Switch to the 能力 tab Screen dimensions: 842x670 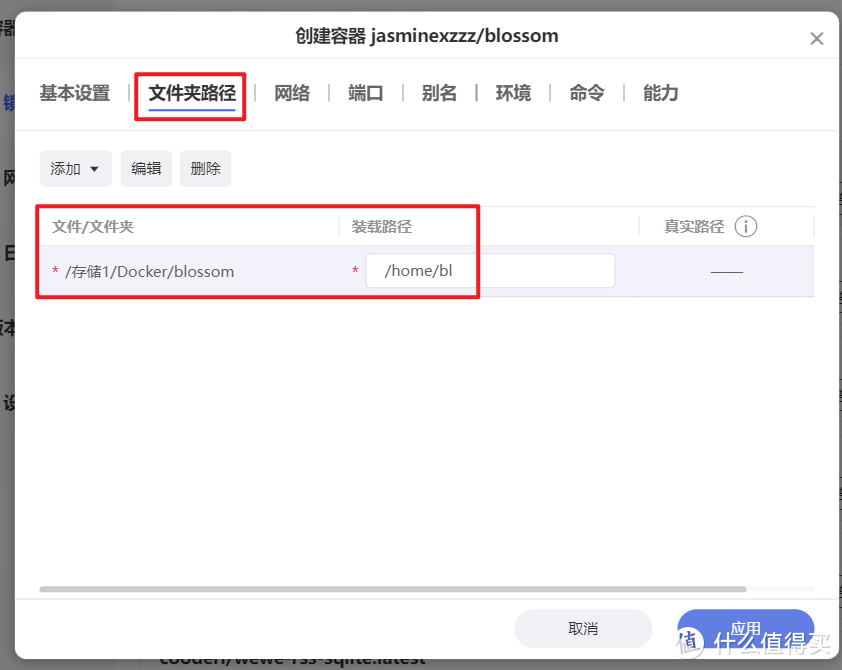pos(660,92)
